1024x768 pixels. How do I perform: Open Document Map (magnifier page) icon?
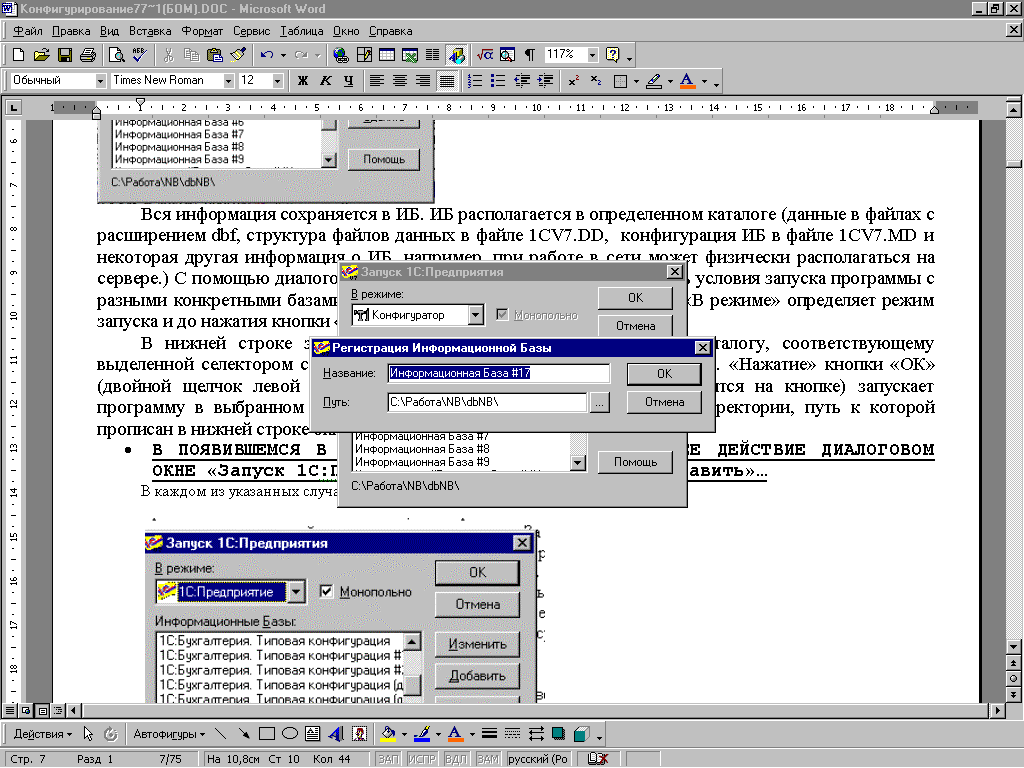coord(507,55)
